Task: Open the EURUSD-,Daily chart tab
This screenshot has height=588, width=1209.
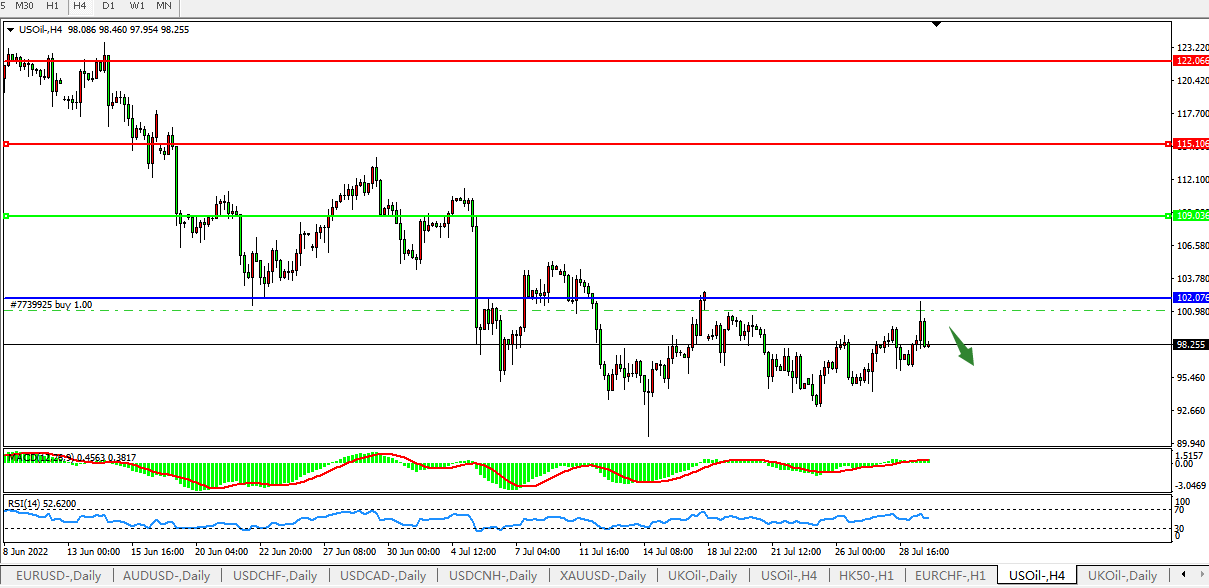Action: [56, 576]
